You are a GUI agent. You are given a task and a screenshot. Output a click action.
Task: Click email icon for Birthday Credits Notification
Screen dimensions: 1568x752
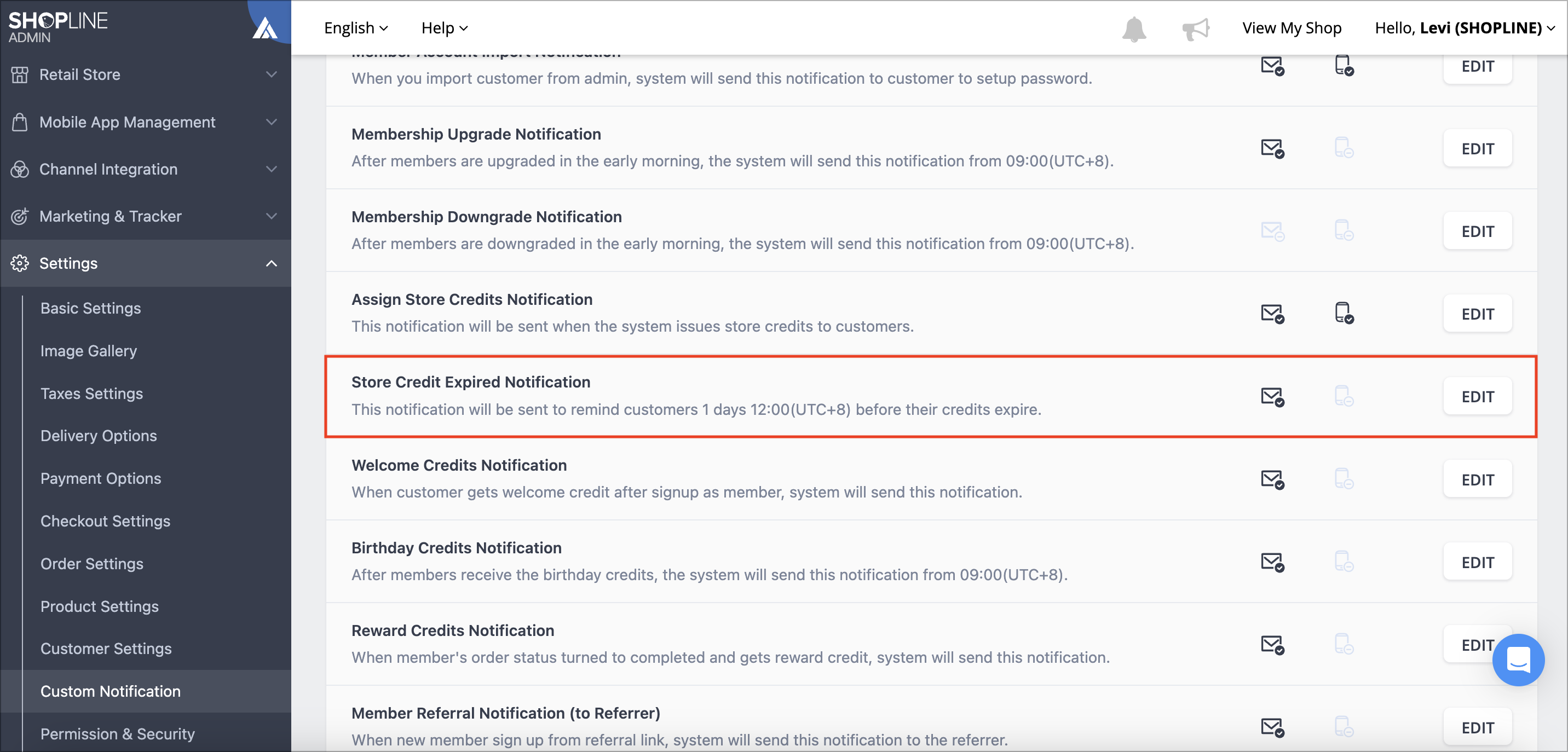1272,562
